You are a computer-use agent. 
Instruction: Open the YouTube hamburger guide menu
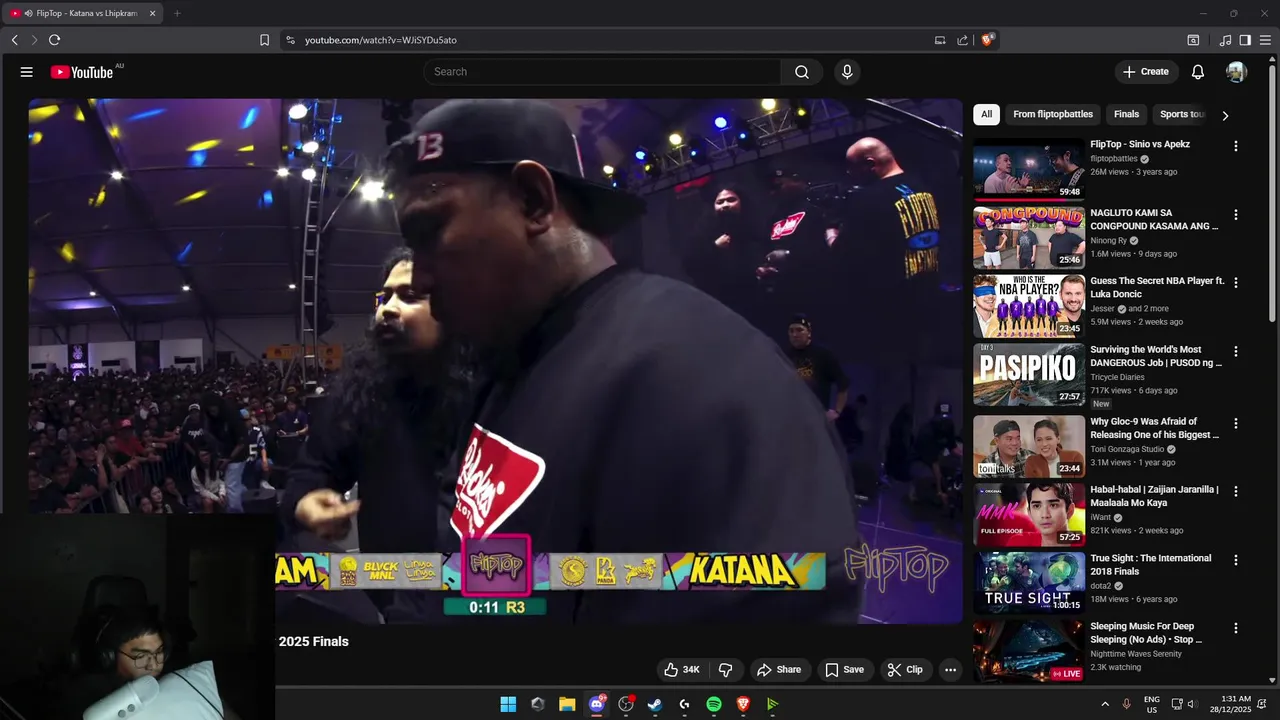27,72
